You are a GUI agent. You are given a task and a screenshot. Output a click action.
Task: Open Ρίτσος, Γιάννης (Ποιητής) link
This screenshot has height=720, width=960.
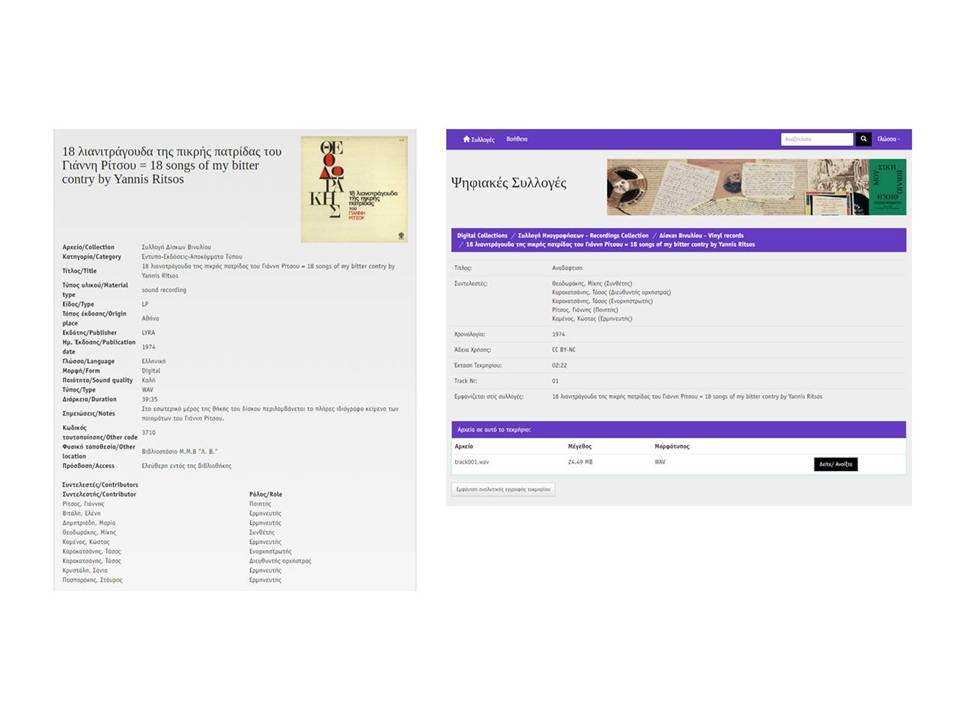point(585,310)
